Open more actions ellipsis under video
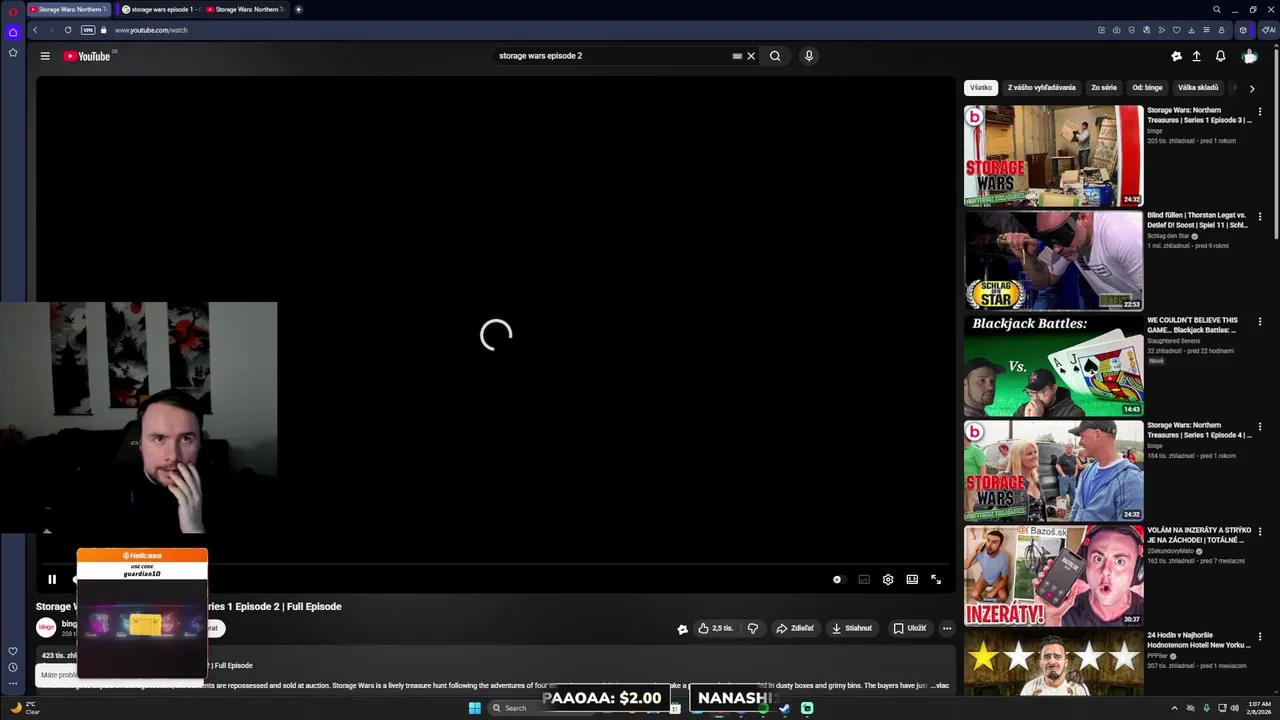This screenshot has height=720, width=1280. coord(947,628)
